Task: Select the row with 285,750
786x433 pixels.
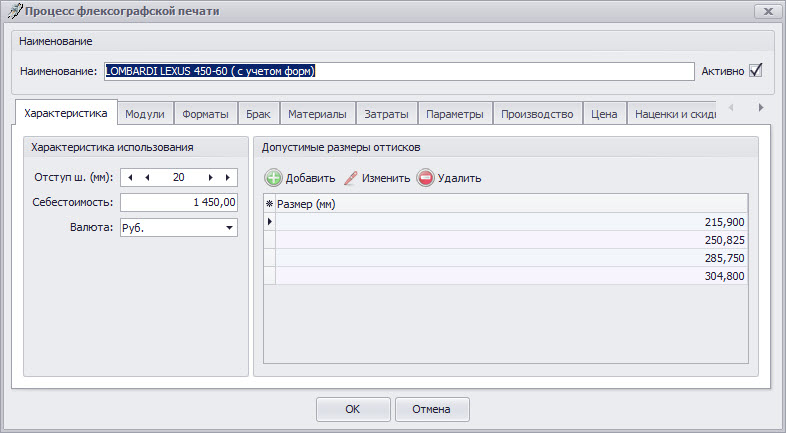Action: (x=512, y=258)
